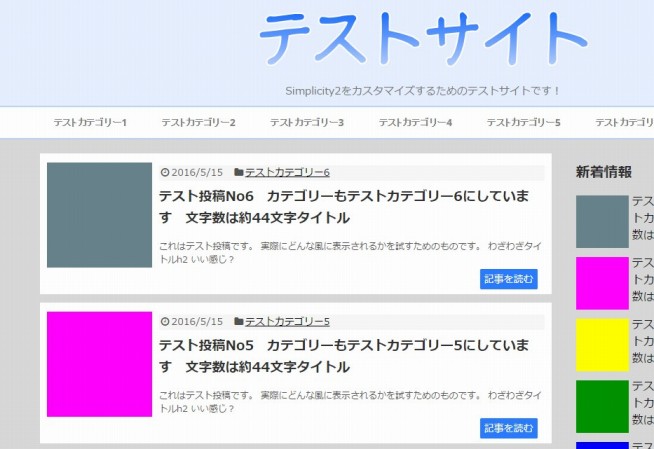The image size is (654, 449).
Task: Select the green thumbnail in 新着情報 sidebar
Action: [x=602, y=406]
